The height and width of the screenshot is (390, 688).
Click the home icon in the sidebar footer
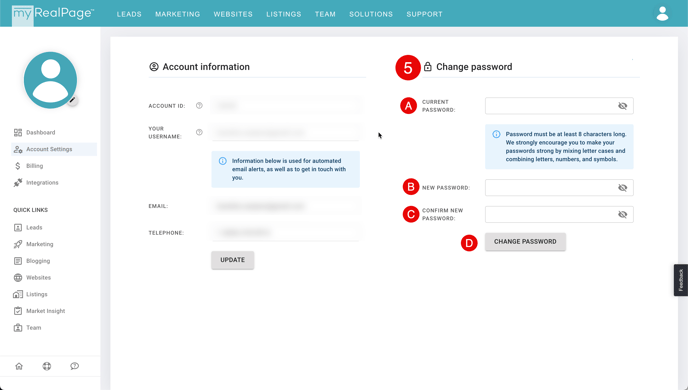point(19,366)
